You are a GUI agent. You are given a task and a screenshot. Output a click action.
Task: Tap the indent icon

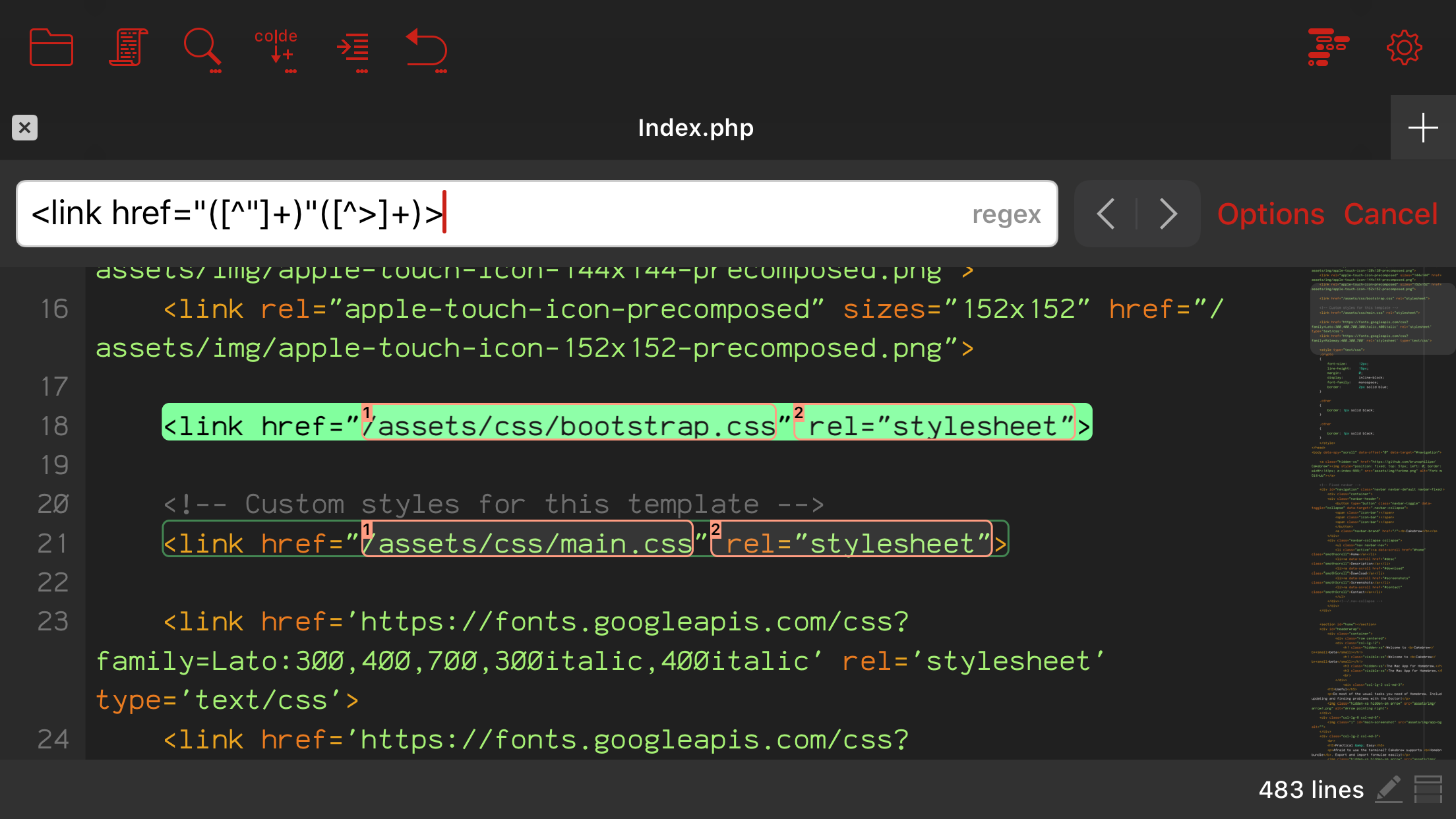click(x=353, y=47)
